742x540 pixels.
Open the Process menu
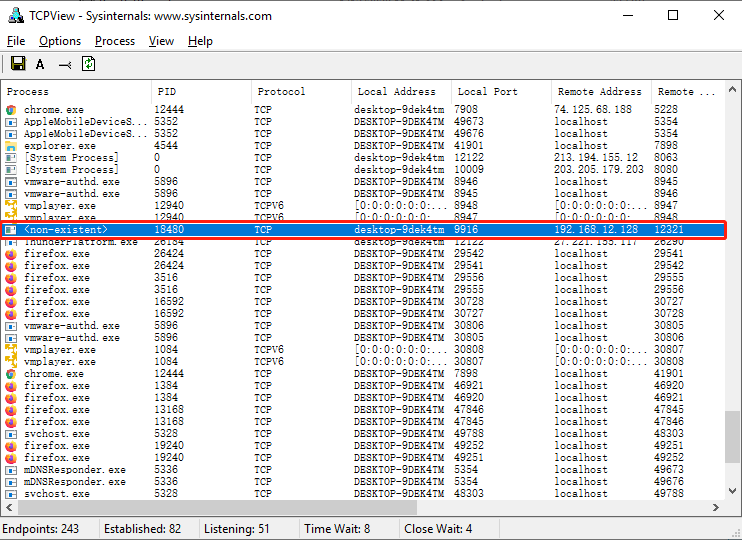(x=115, y=41)
